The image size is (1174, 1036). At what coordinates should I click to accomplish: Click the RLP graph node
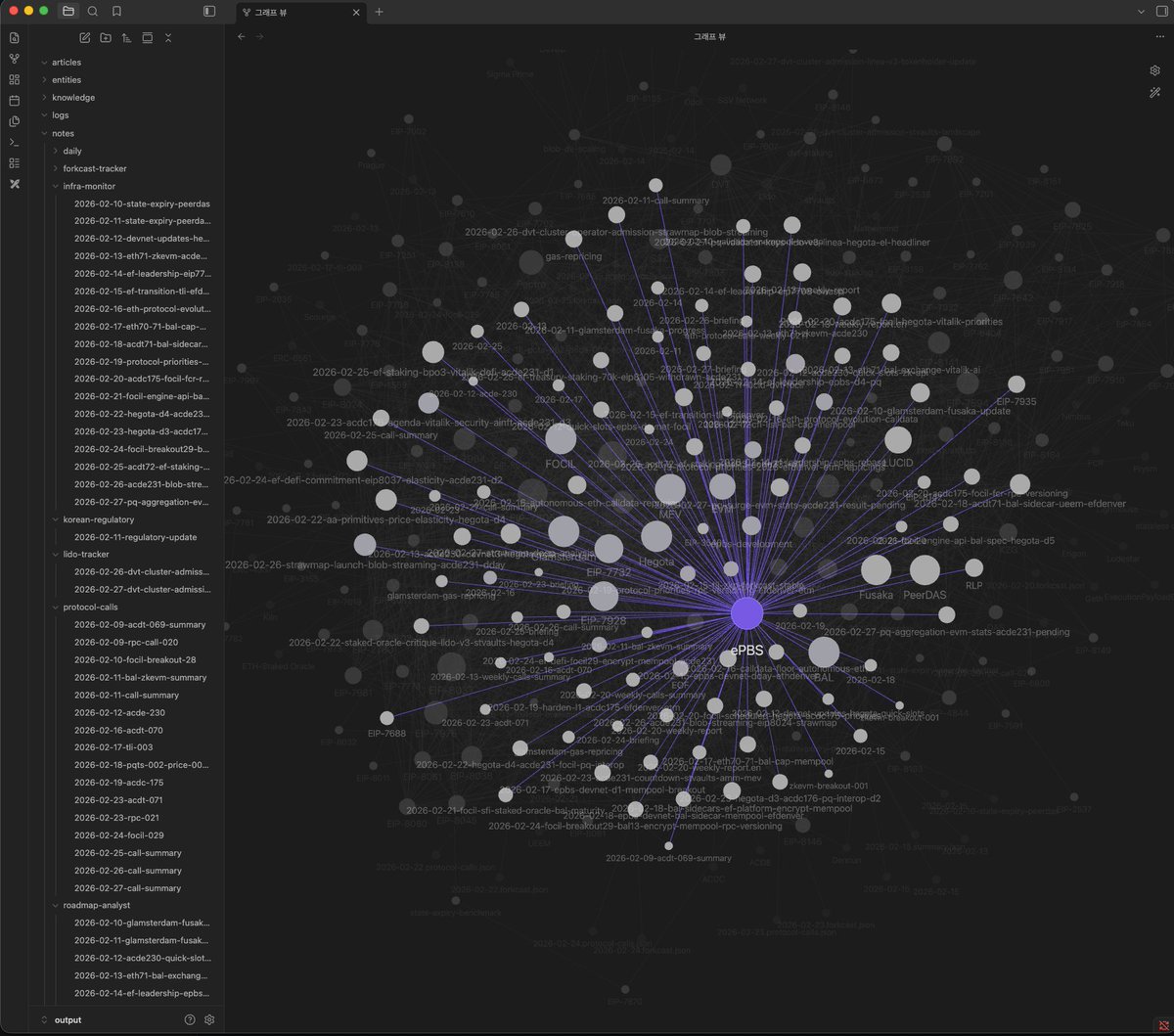973,568
